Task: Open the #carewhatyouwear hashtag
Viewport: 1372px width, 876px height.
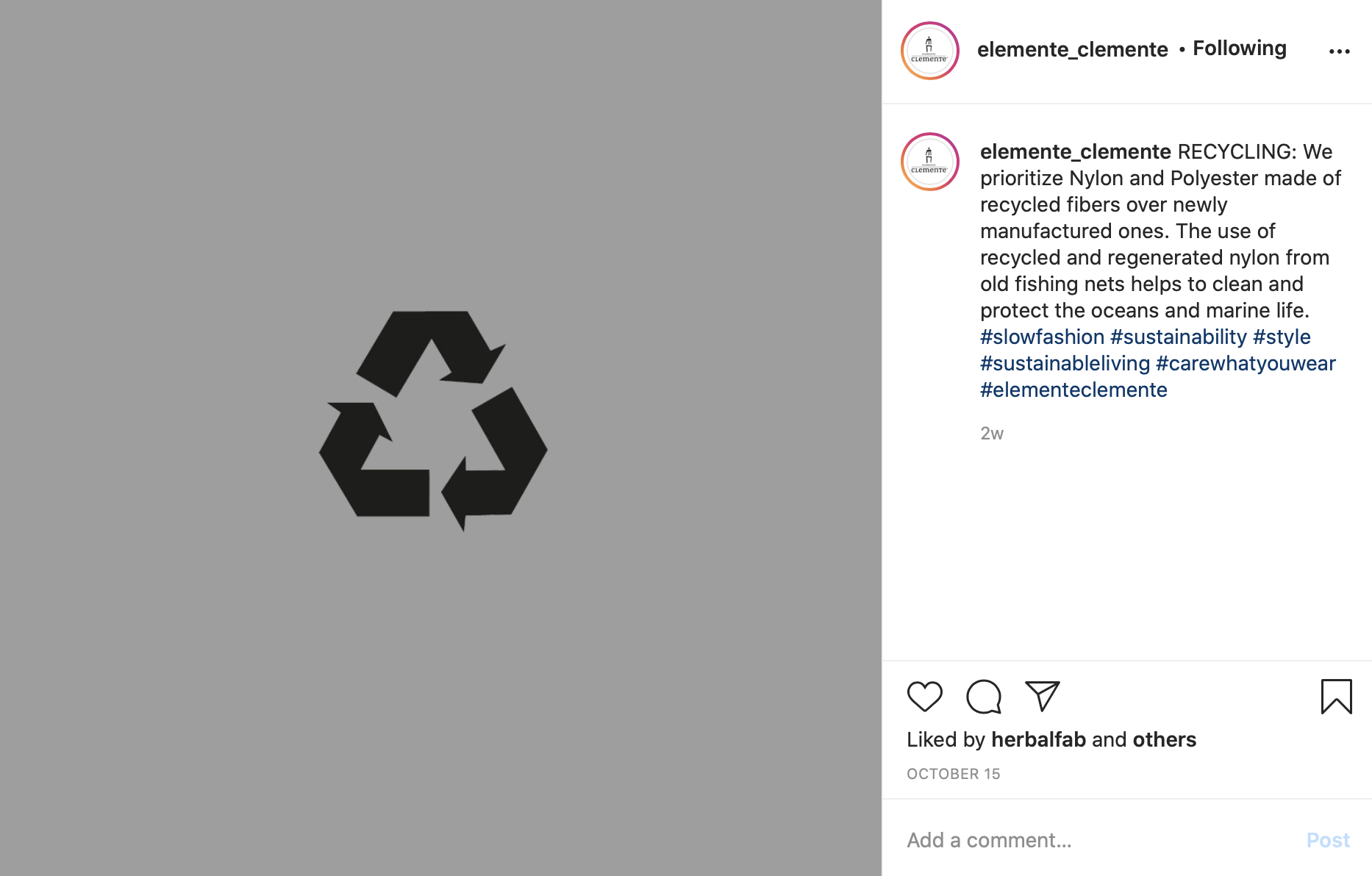Action: [1246, 363]
